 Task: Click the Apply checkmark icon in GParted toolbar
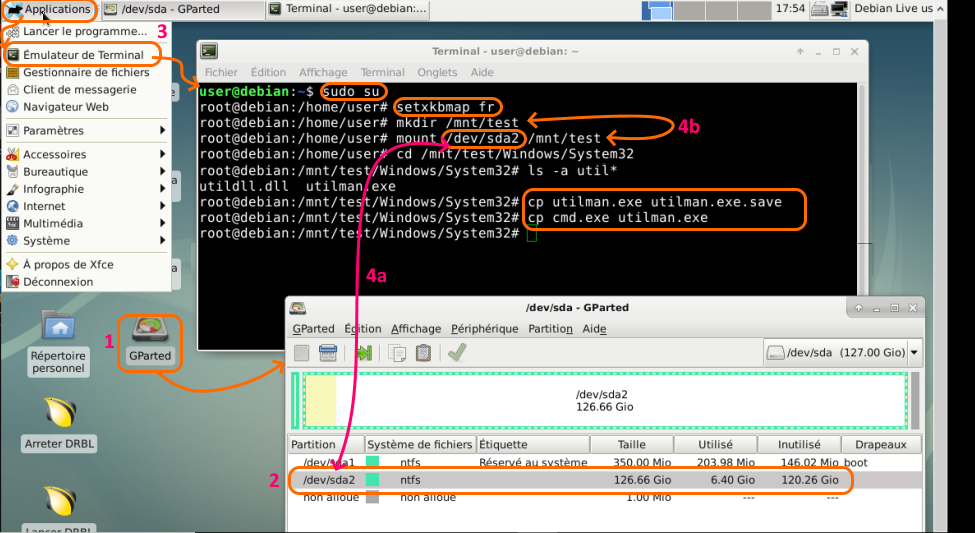coord(457,352)
